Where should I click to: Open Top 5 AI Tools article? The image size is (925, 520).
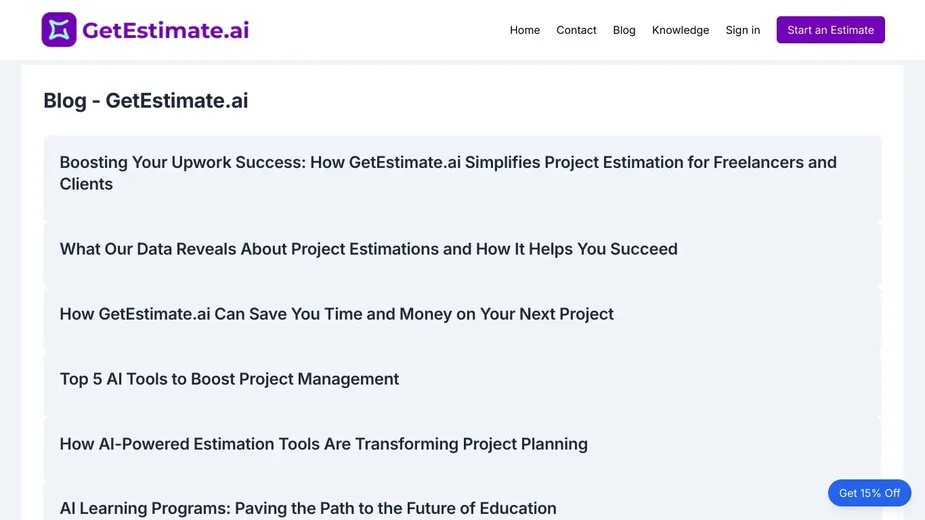[x=229, y=379]
